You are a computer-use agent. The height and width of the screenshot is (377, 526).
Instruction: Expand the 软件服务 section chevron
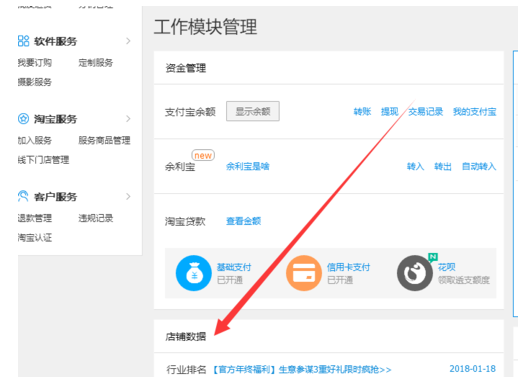128,41
